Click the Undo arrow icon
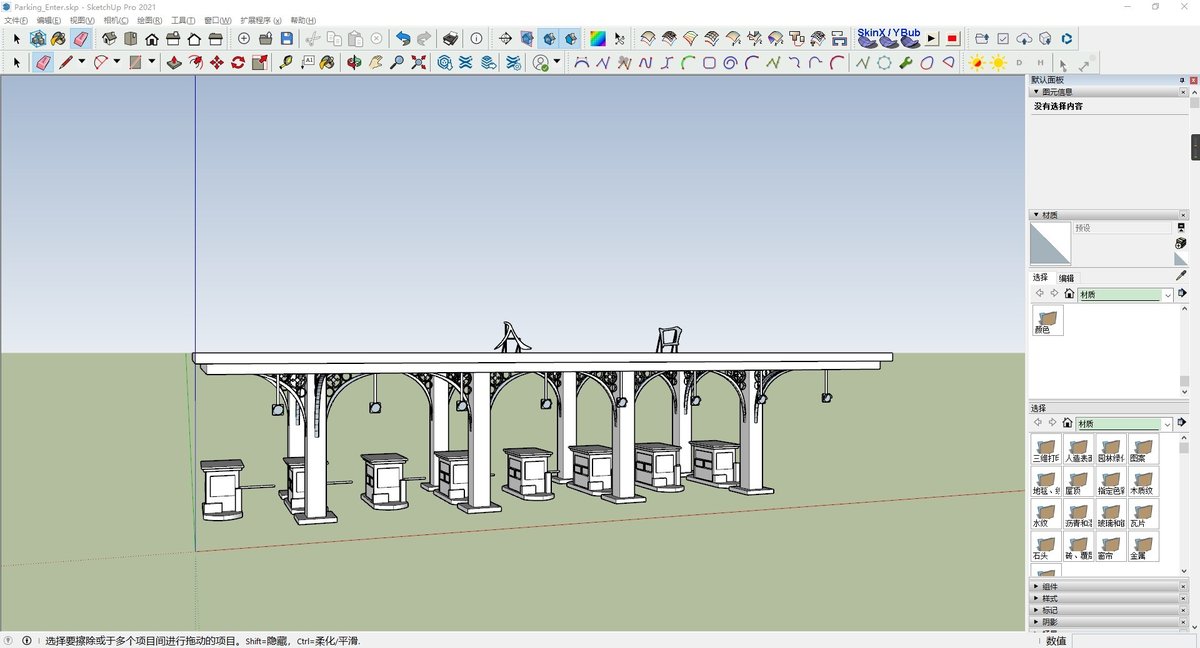The image size is (1200, 648). pos(402,39)
